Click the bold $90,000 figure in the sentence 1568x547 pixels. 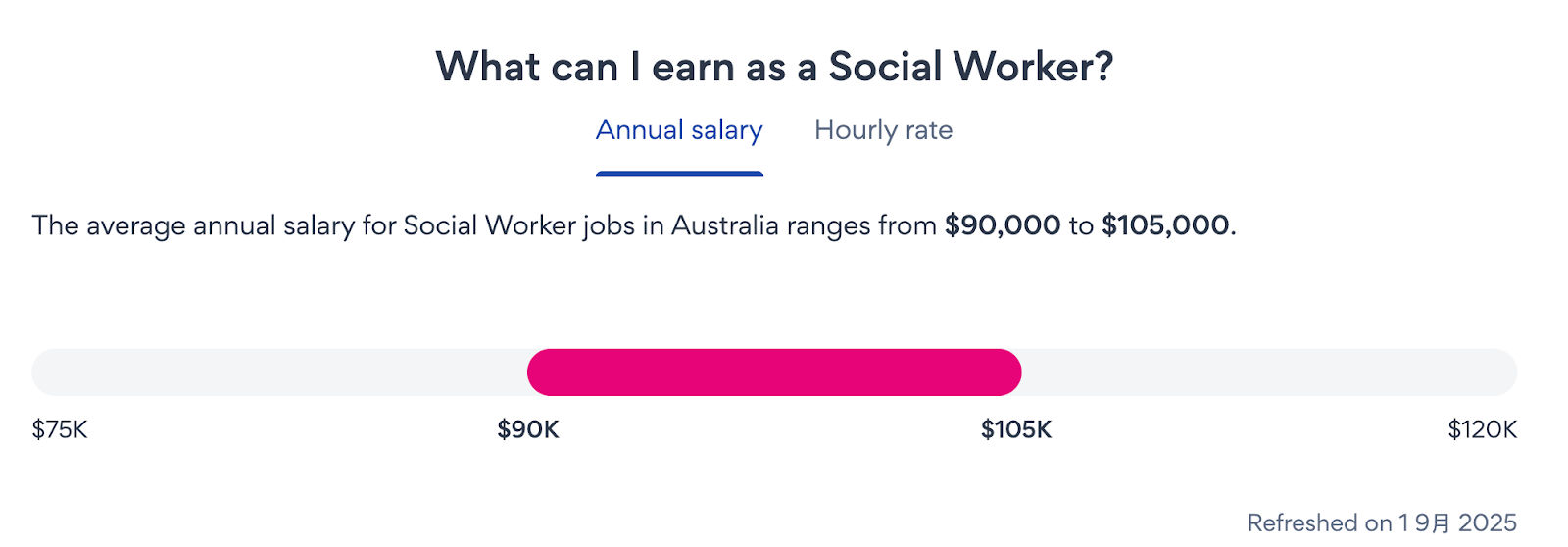coord(1002,225)
